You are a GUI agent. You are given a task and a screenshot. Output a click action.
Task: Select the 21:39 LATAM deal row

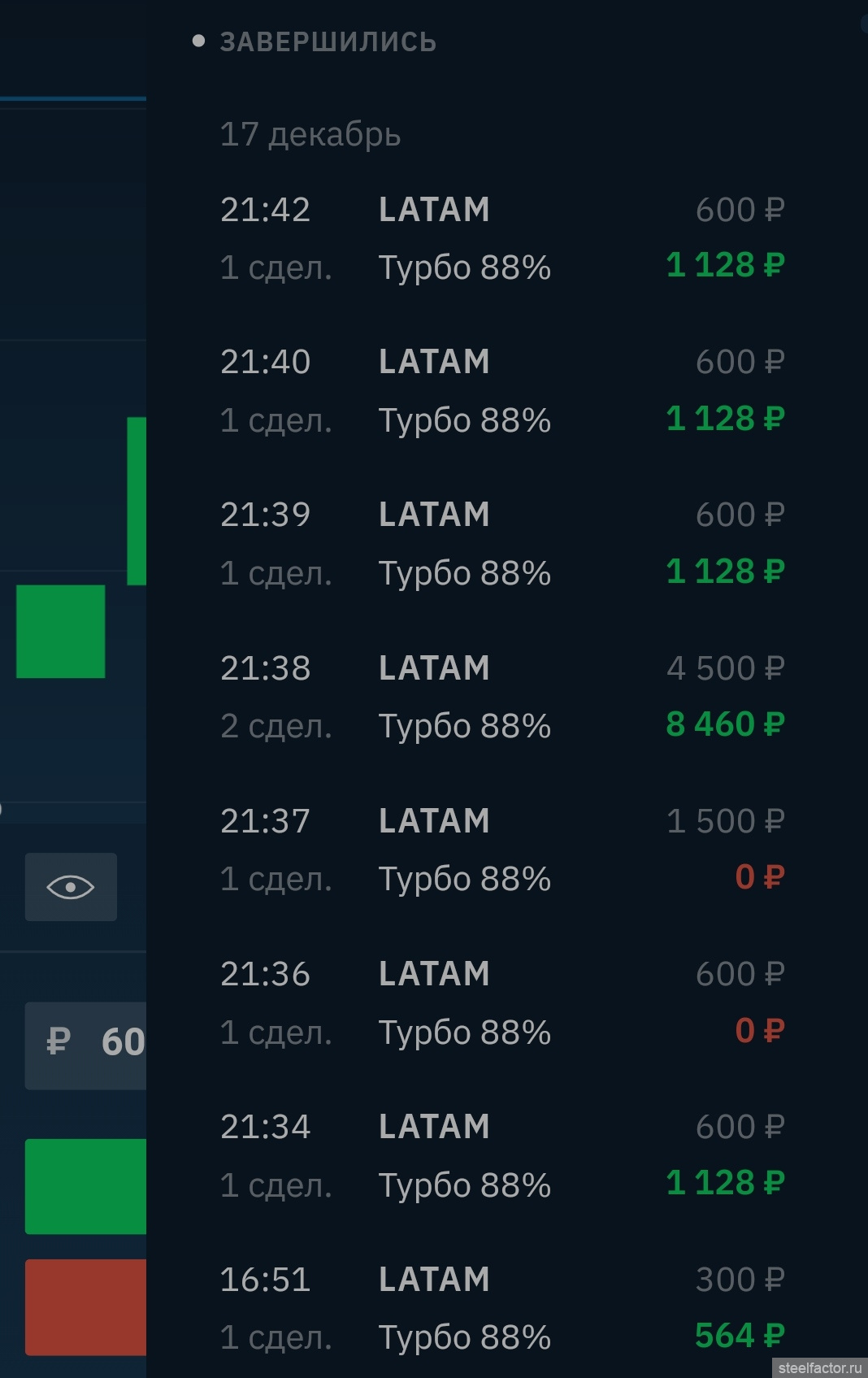502,544
